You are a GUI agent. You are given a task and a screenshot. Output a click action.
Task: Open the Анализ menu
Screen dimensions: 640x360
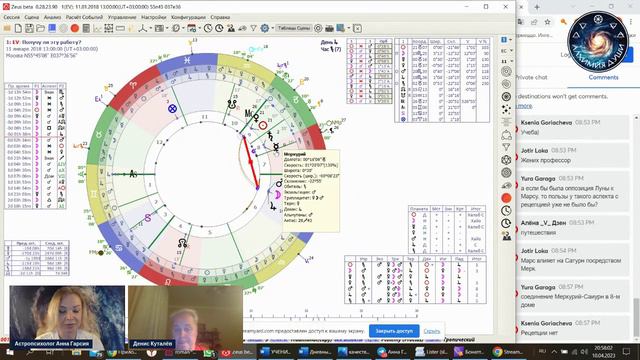(52, 17)
